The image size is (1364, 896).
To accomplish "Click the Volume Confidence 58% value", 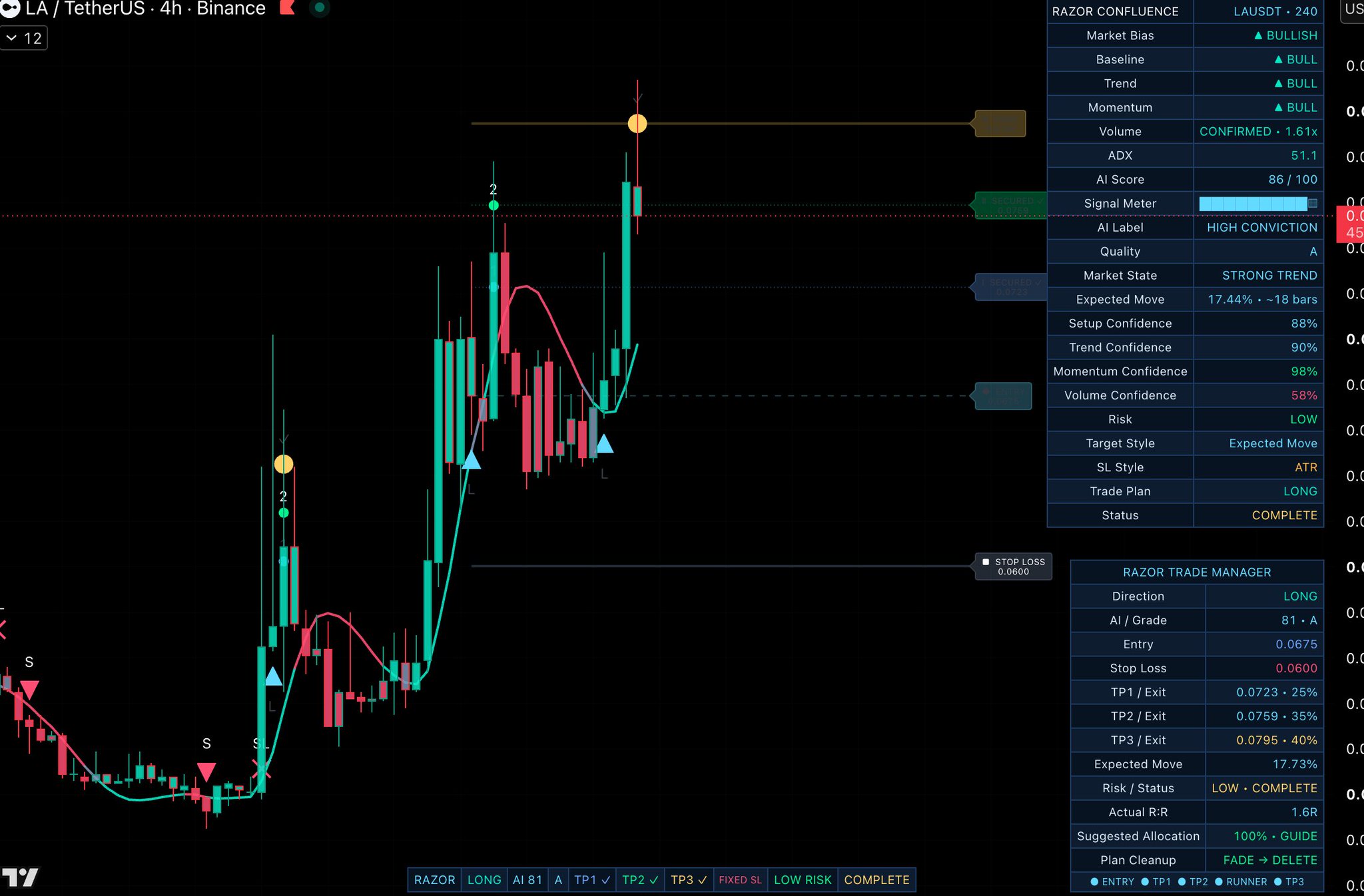I will pyautogui.click(x=1304, y=395).
